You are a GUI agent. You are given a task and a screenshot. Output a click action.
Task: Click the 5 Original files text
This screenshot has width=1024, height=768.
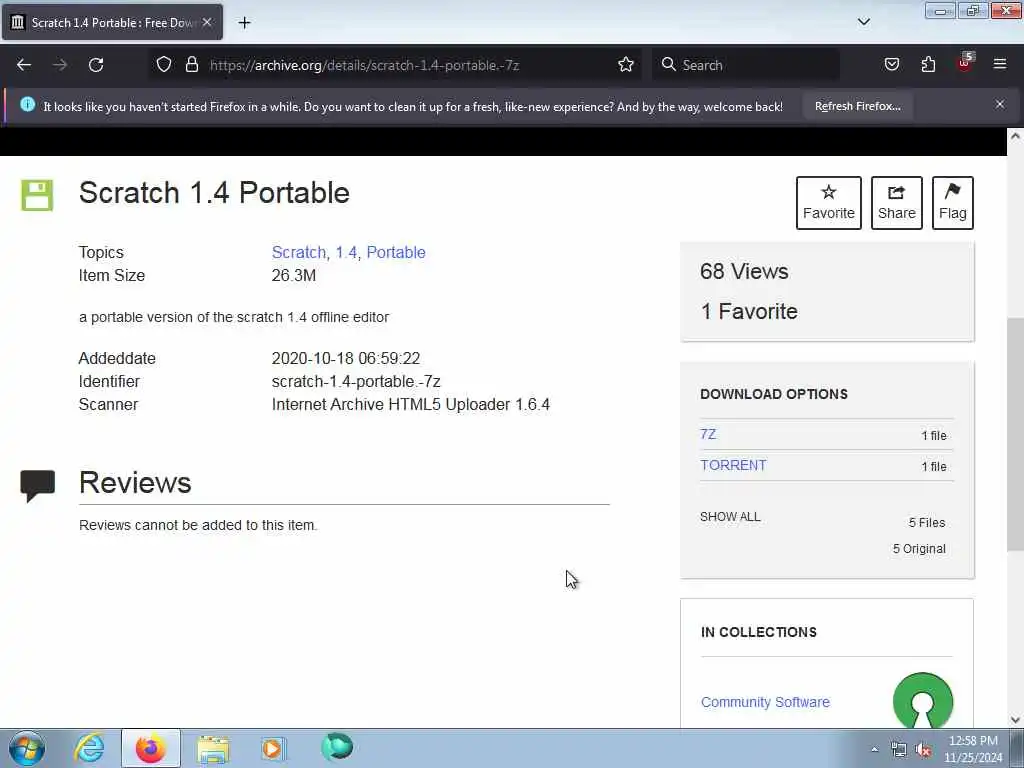[x=919, y=549]
